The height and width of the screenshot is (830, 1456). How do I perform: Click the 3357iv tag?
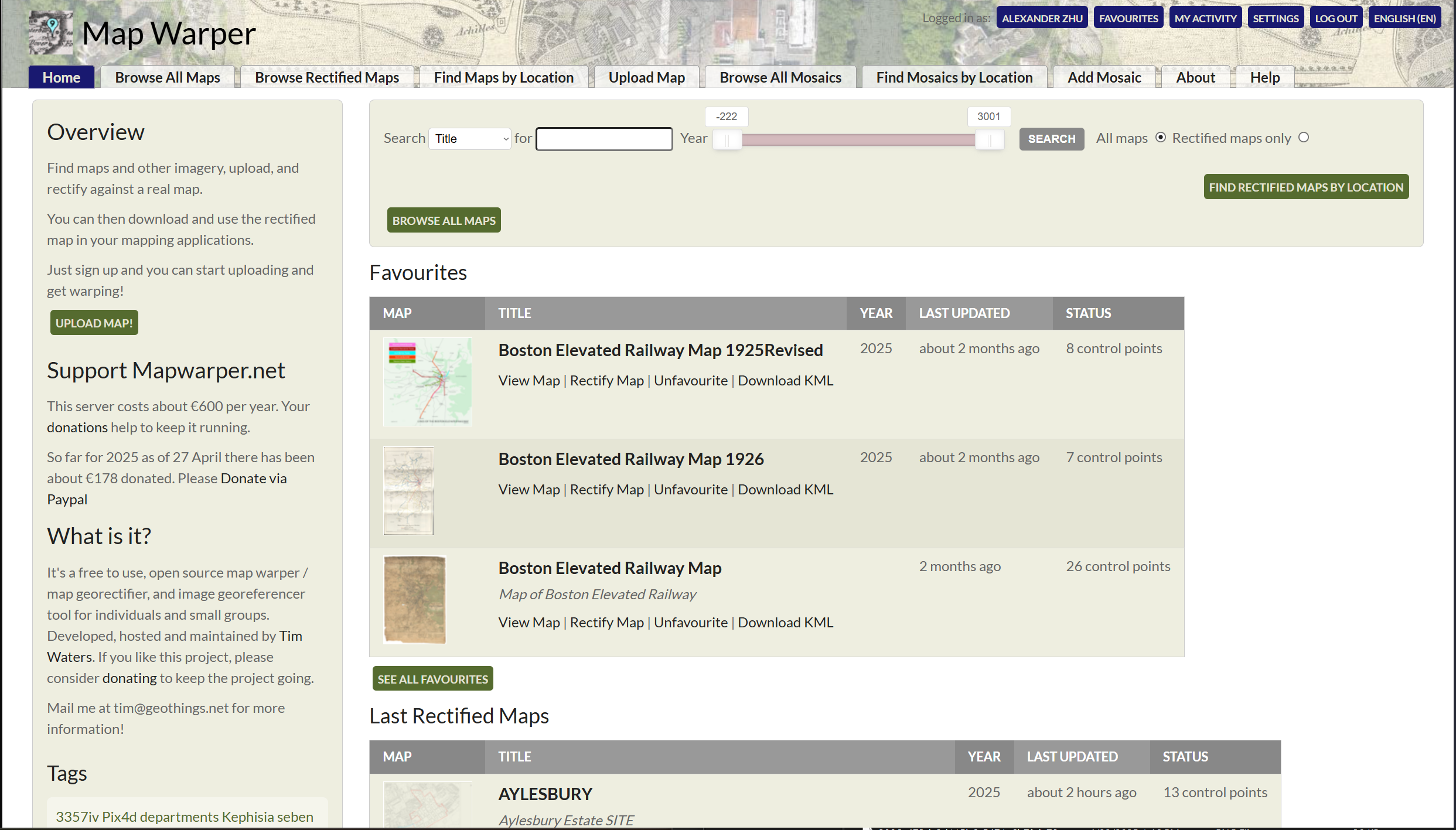(77, 817)
